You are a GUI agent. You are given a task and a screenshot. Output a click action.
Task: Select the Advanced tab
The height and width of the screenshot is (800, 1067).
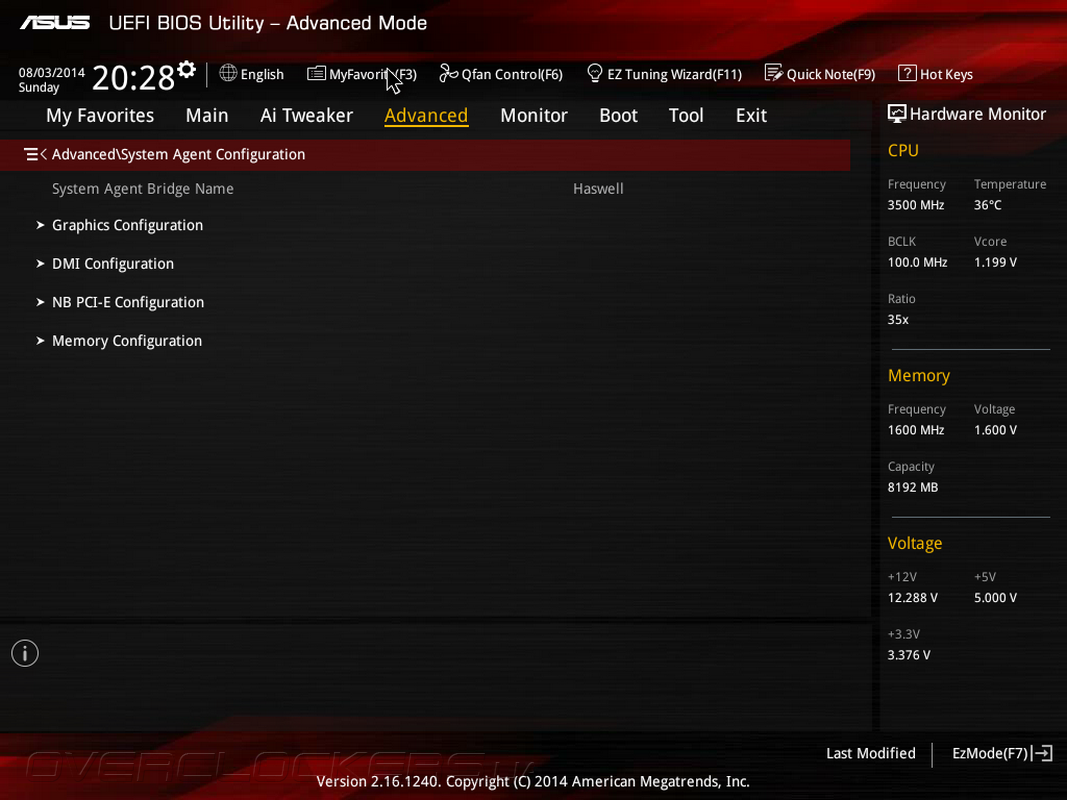point(426,116)
